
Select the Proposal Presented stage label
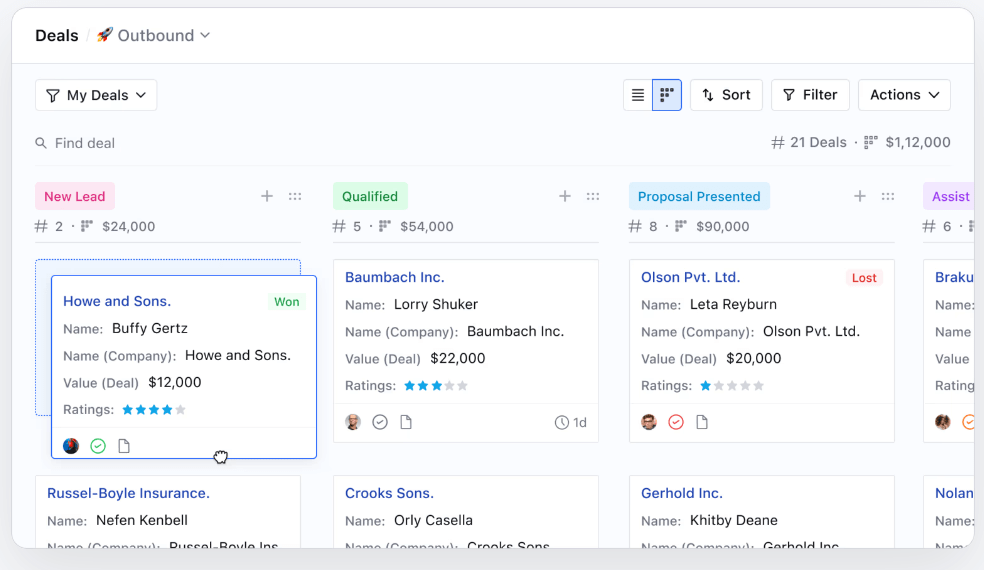[699, 196]
